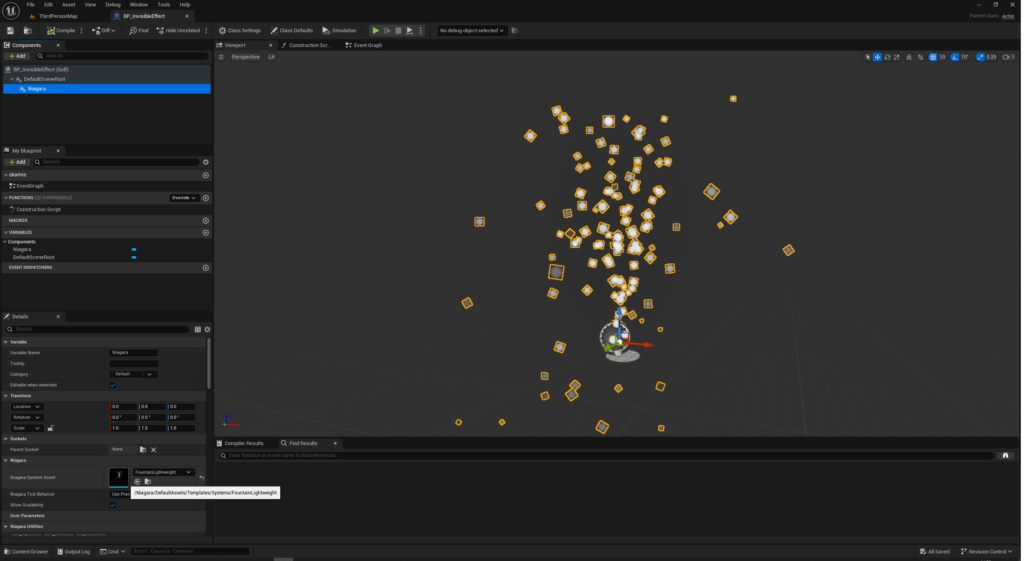Open the Location type dropdown
This screenshot has width=1024, height=561.
pos(26,407)
